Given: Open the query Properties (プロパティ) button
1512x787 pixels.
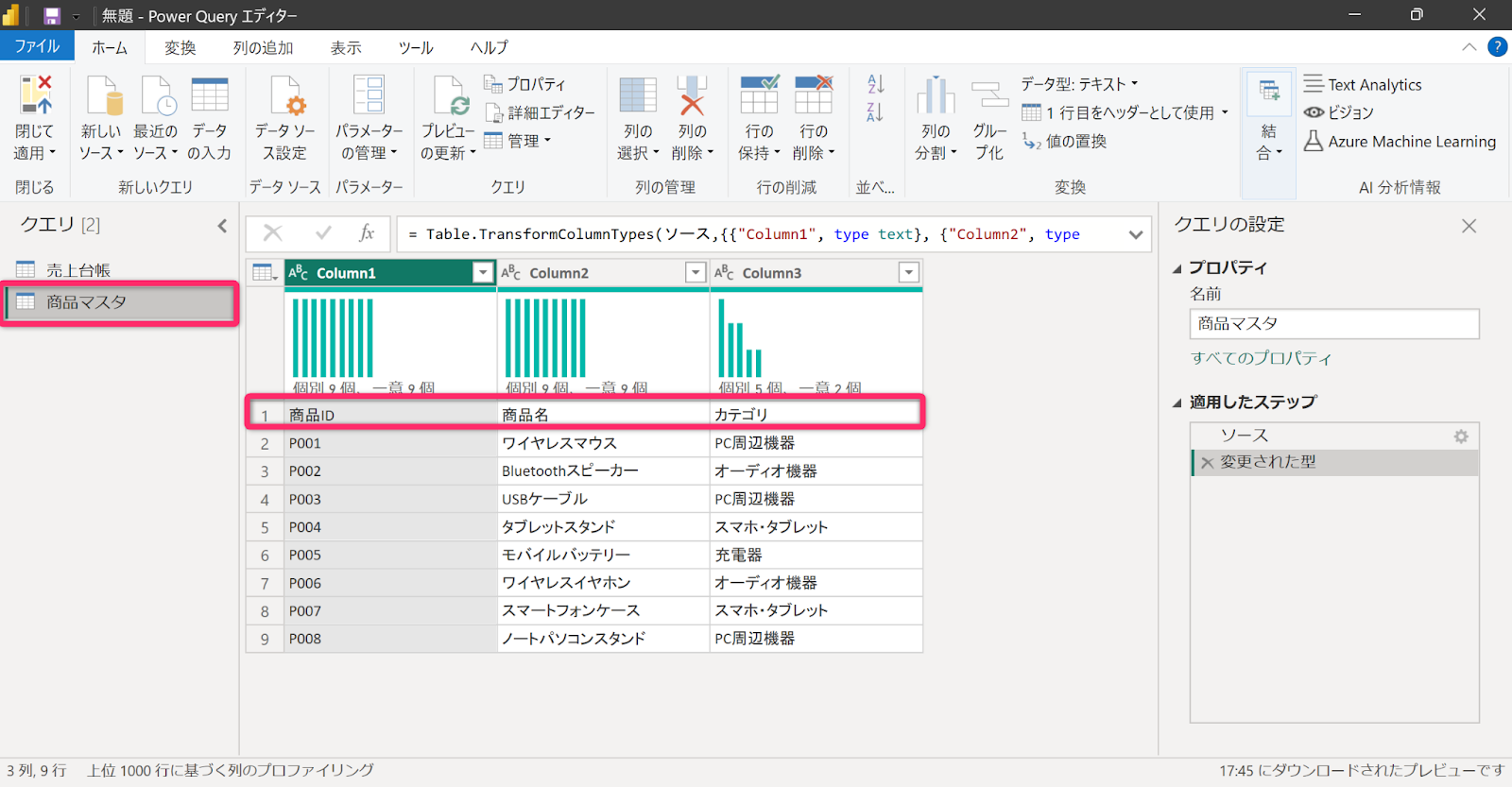Looking at the screenshot, I should (x=525, y=84).
